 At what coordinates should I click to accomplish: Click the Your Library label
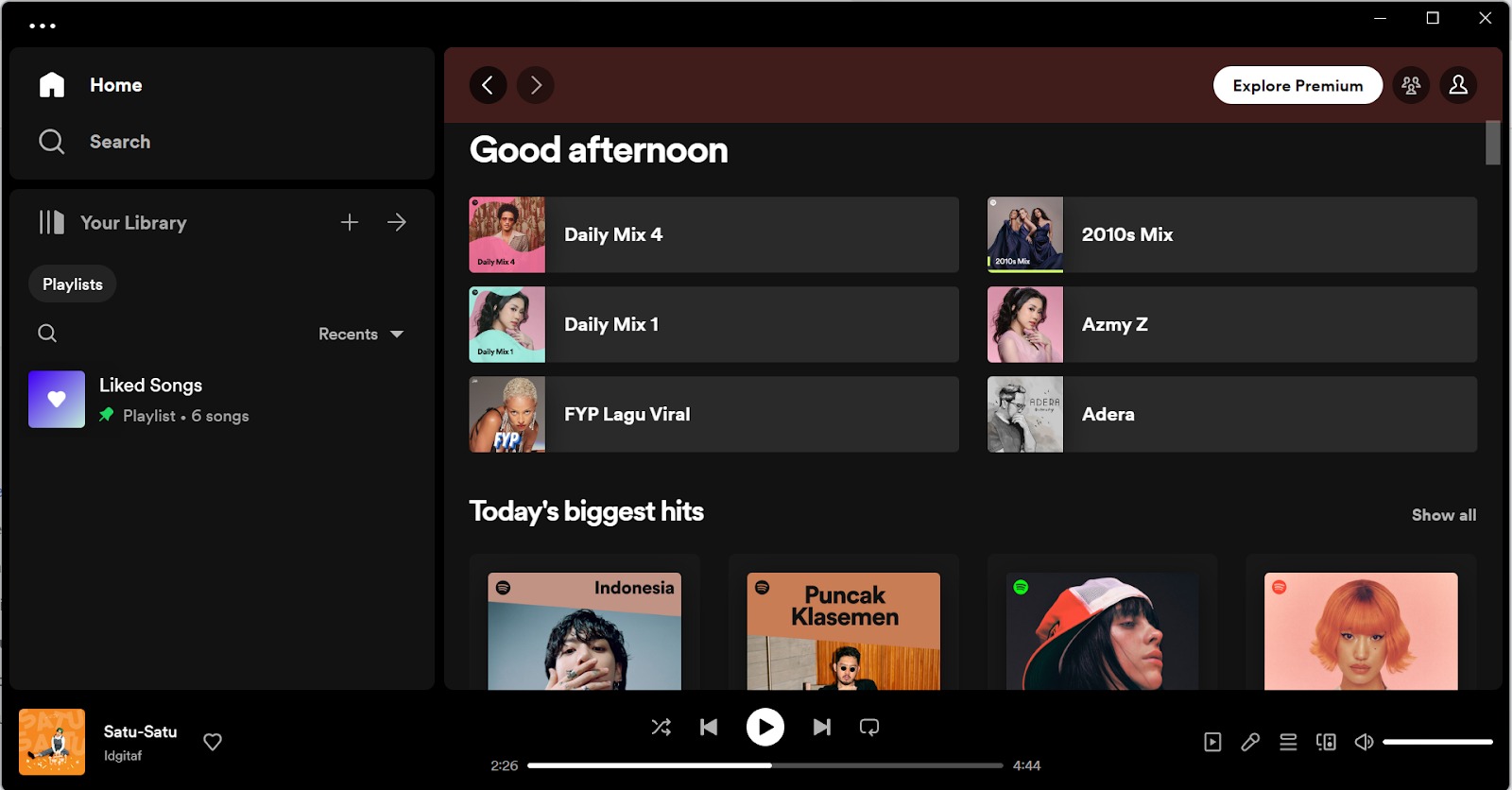(x=133, y=223)
